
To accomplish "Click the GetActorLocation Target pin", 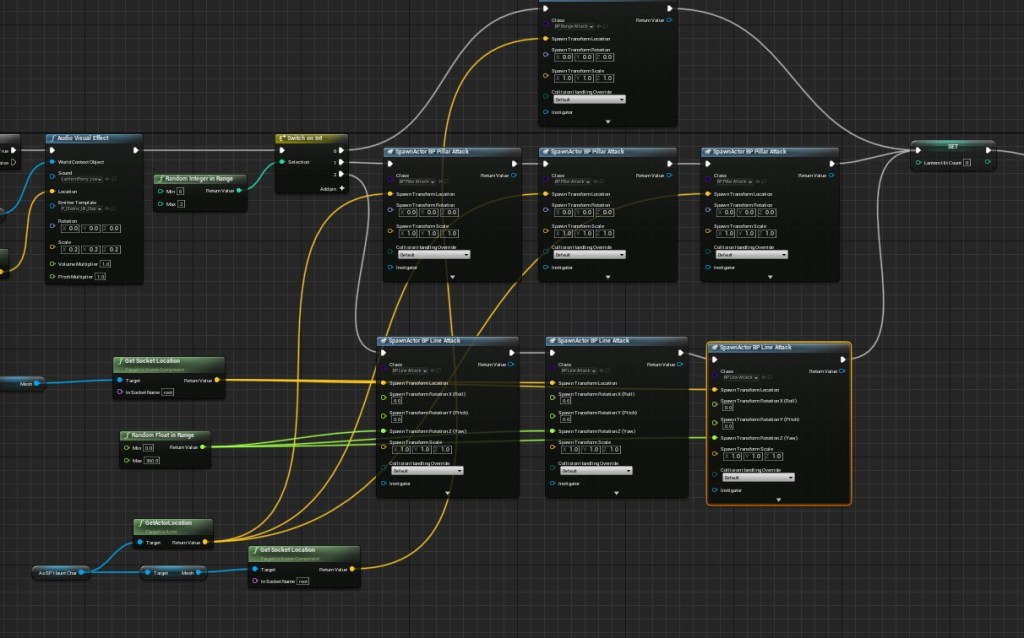I will tap(140, 542).
